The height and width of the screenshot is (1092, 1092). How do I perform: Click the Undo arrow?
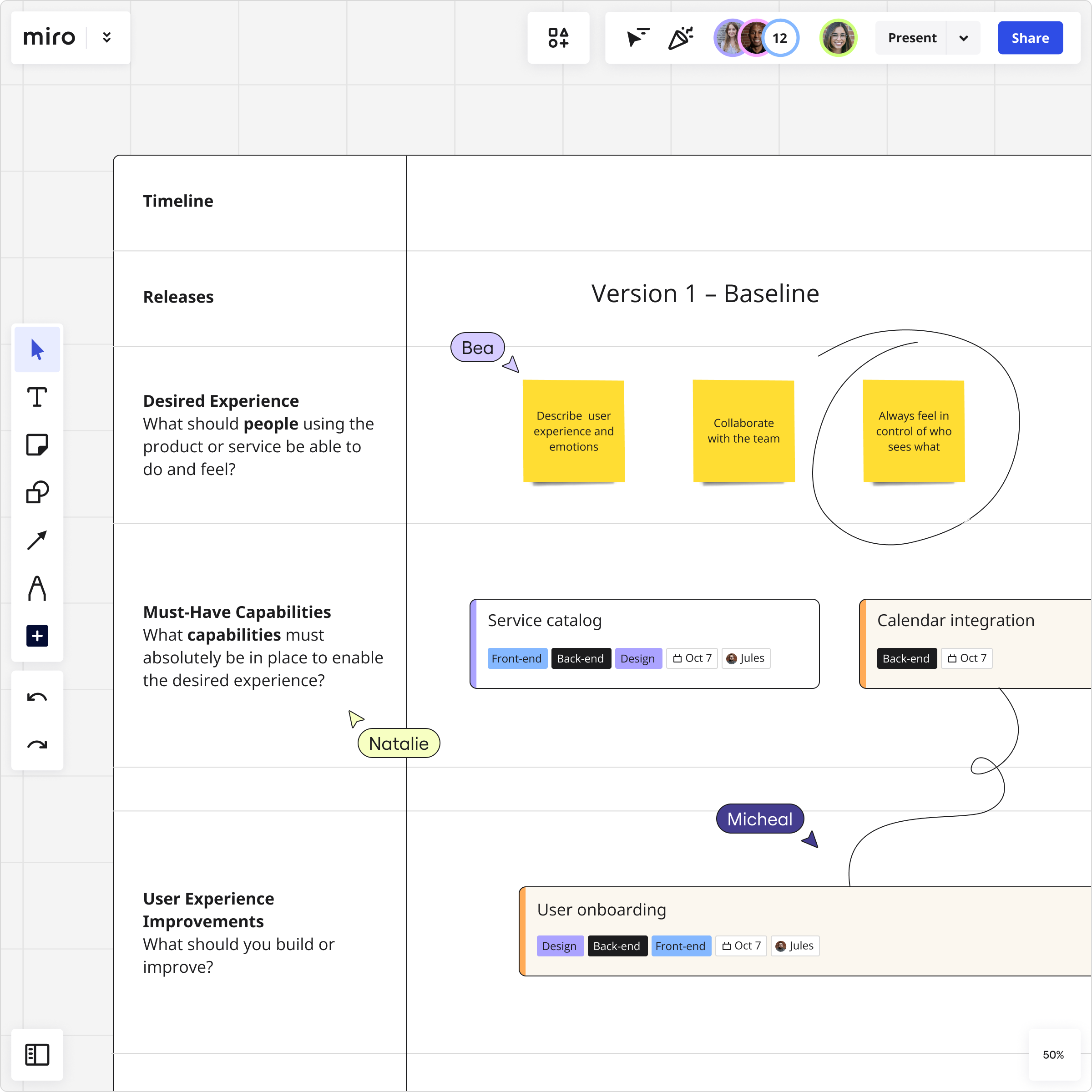pyautogui.click(x=37, y=697)
